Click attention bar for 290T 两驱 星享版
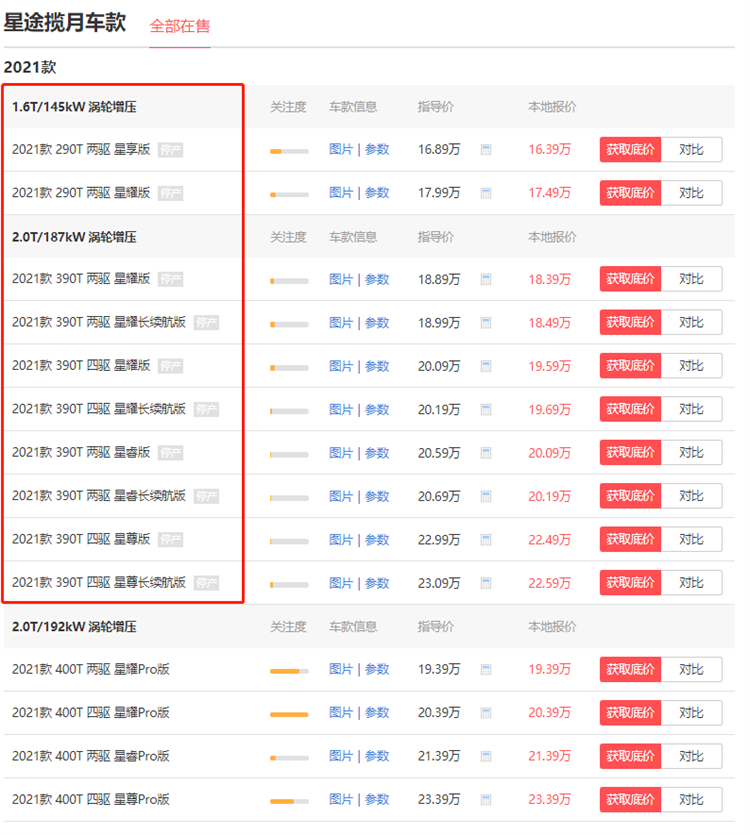Screen dimensions: 750x835 click(x=289, y=152)
